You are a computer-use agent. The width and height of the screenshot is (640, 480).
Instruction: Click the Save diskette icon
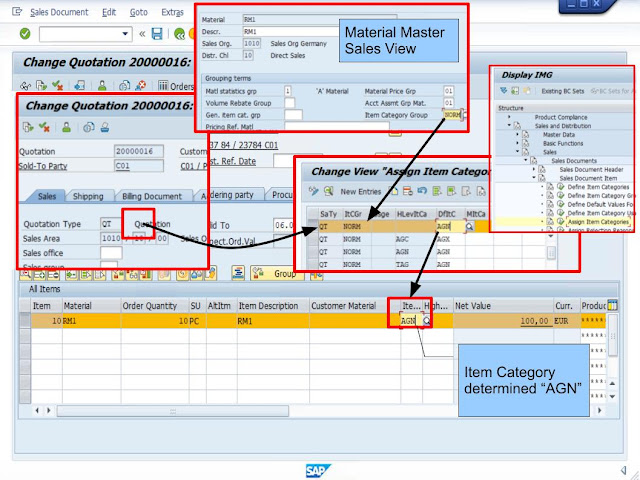click(157, 33)
